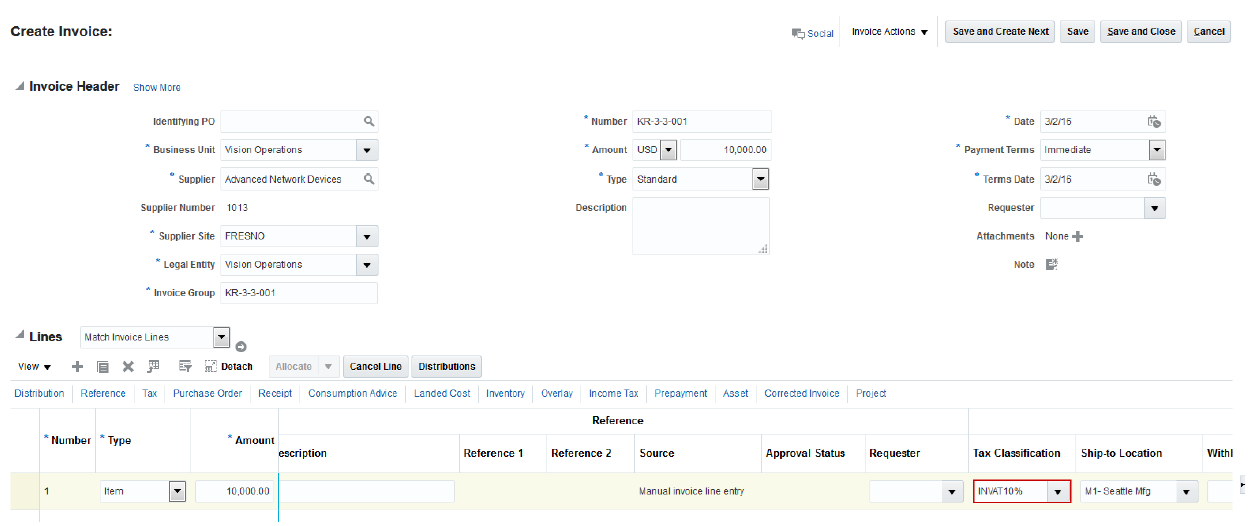Collapse the Lines section
This screenshot has height=526, width=1255.
pyautogui.click(x=19, y=336)
